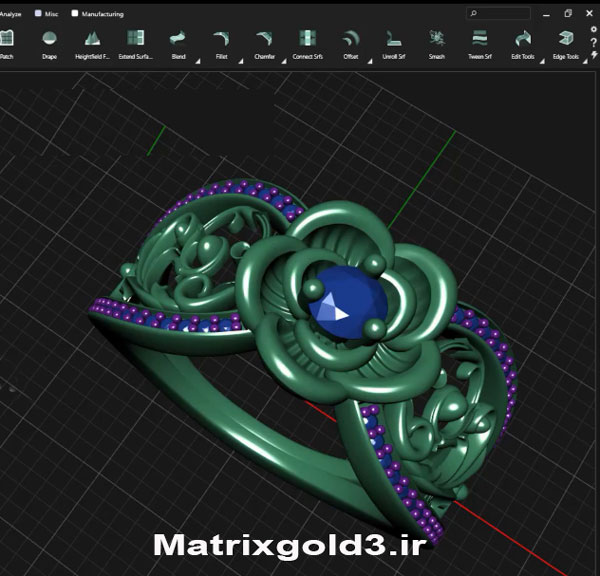Switch to the Analyze tab
Image resolution: width=600 pixels, height=576 pixels.
tap(10, 14)
